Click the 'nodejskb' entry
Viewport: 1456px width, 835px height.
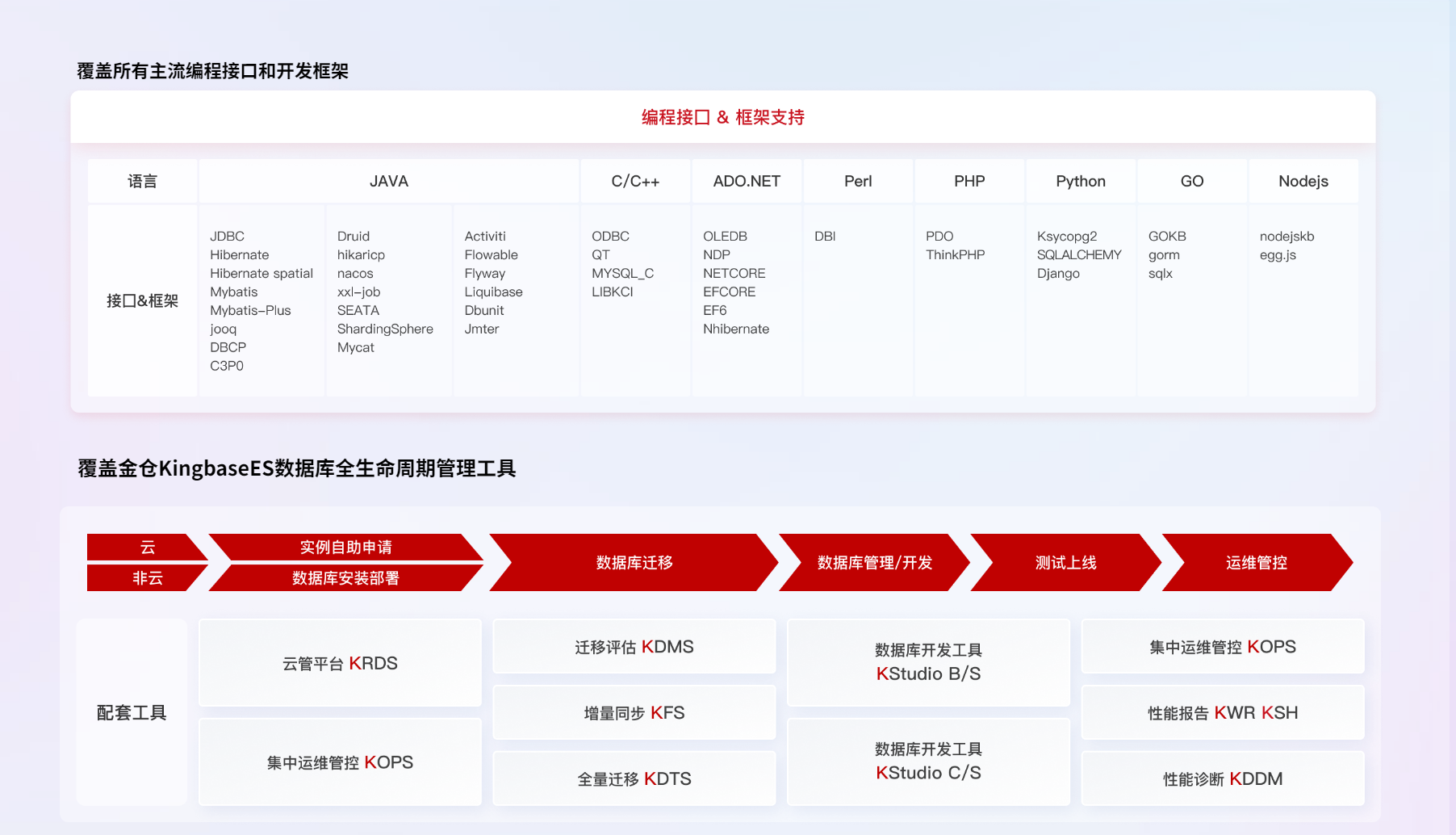(x=1287, y=236)
